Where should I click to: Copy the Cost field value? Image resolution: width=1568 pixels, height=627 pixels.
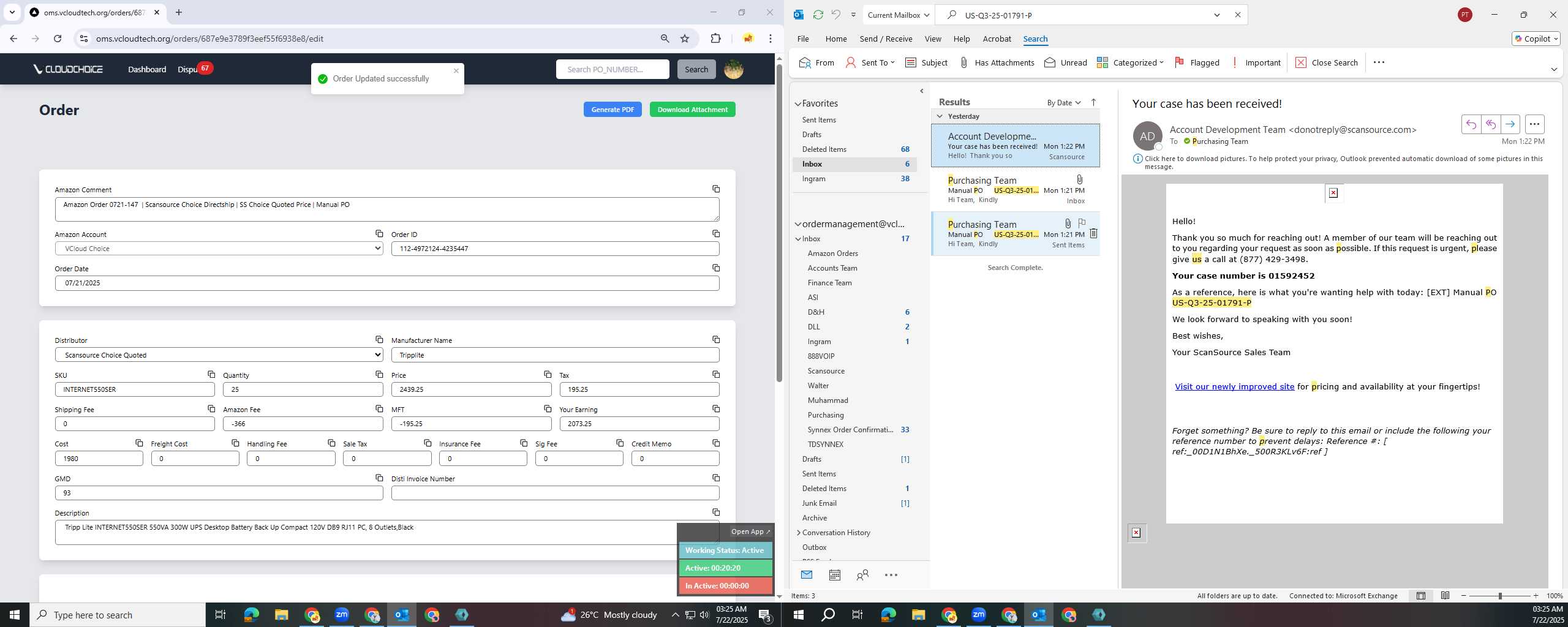139,443
